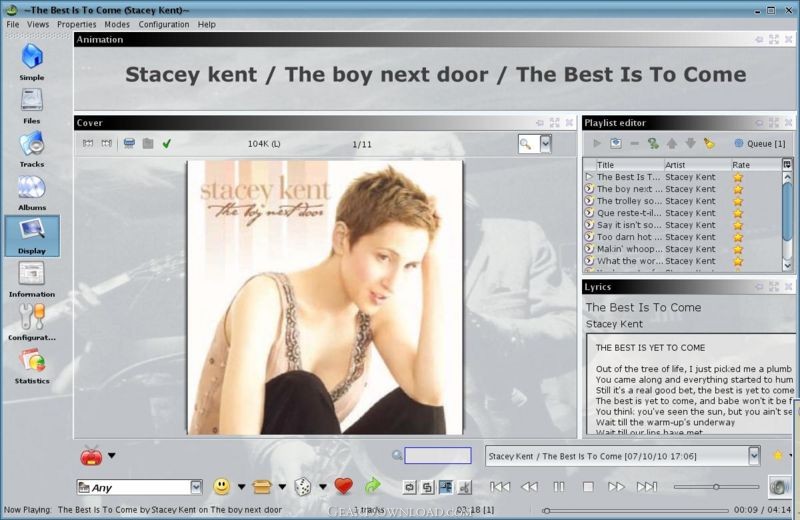Image resolution: width=800 pixels, height=520 pixels.
Task: Open the Modes menu
Action: (x=117, y=24)
